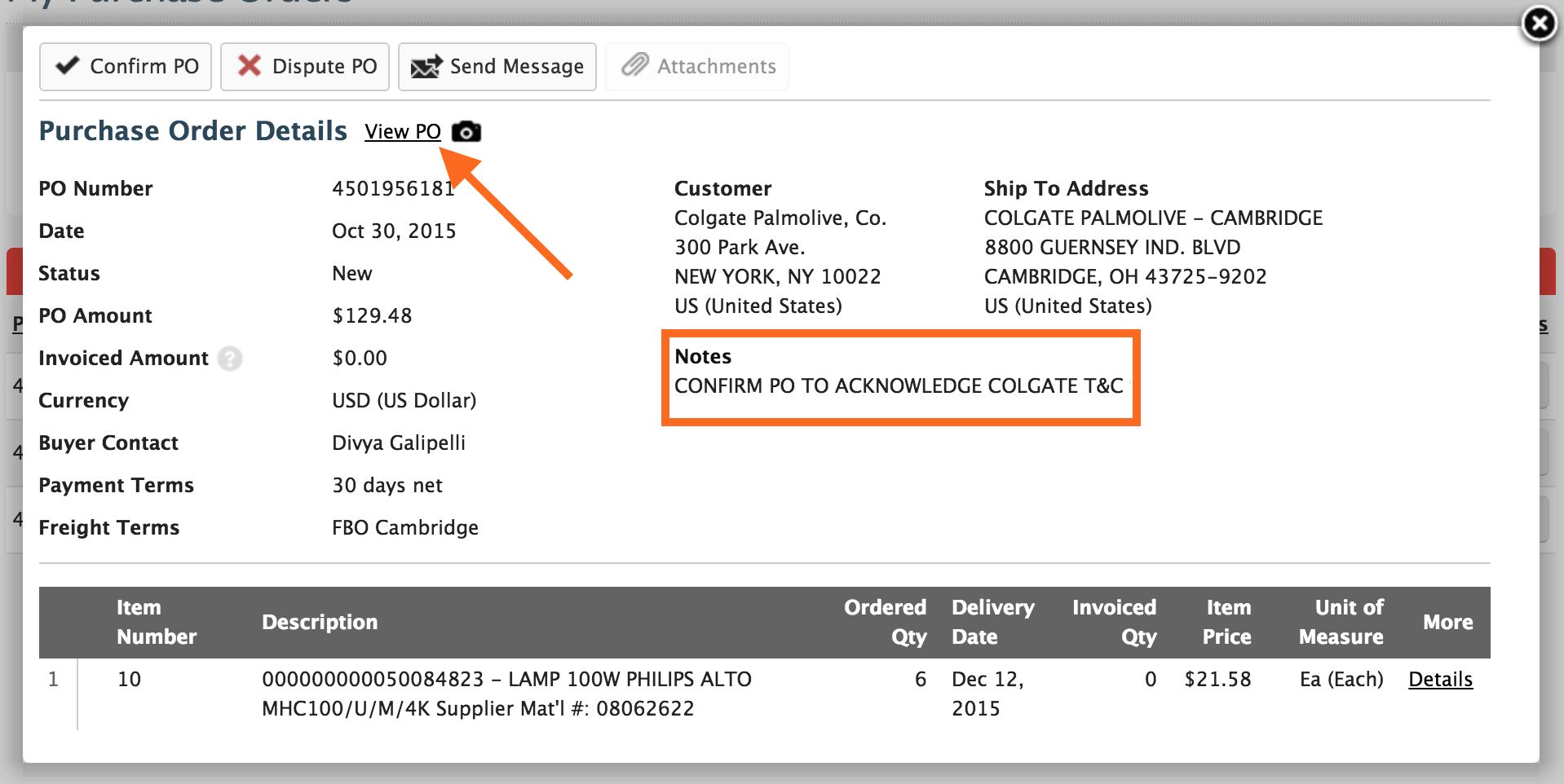Click the Notes text about Colgate T&C
Image resolution: width=1564 pixels, height=784 pixels.
(899, 386)
